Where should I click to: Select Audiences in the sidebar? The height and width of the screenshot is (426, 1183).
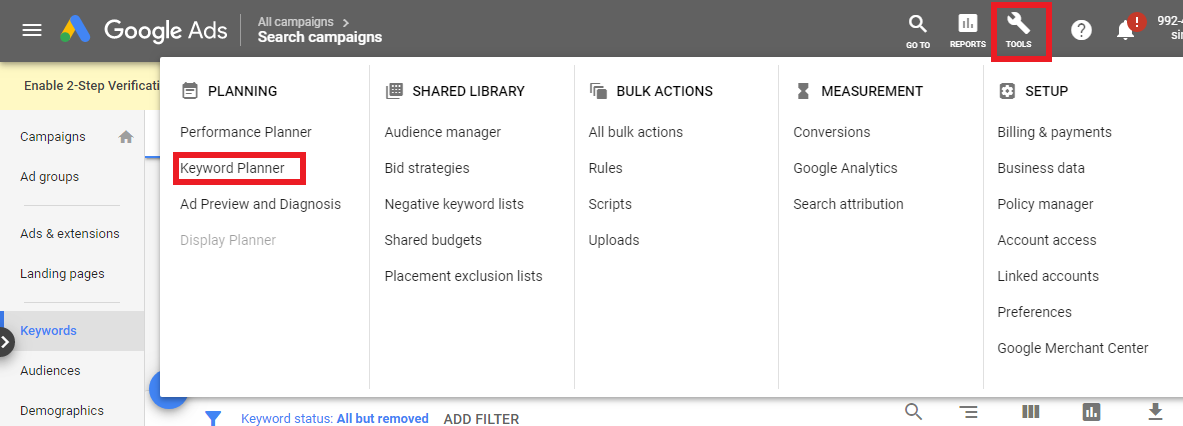click(50, 370)
